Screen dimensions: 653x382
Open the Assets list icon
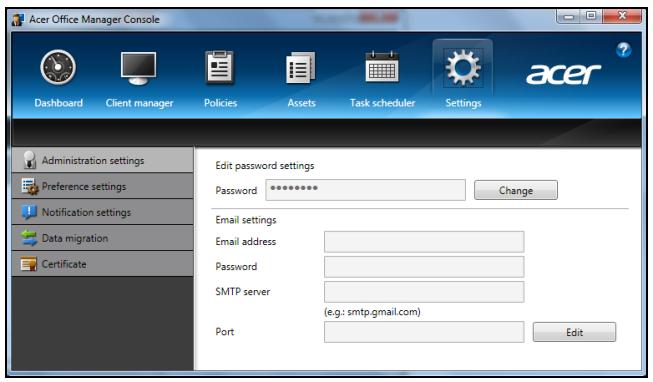pos(301,67)
